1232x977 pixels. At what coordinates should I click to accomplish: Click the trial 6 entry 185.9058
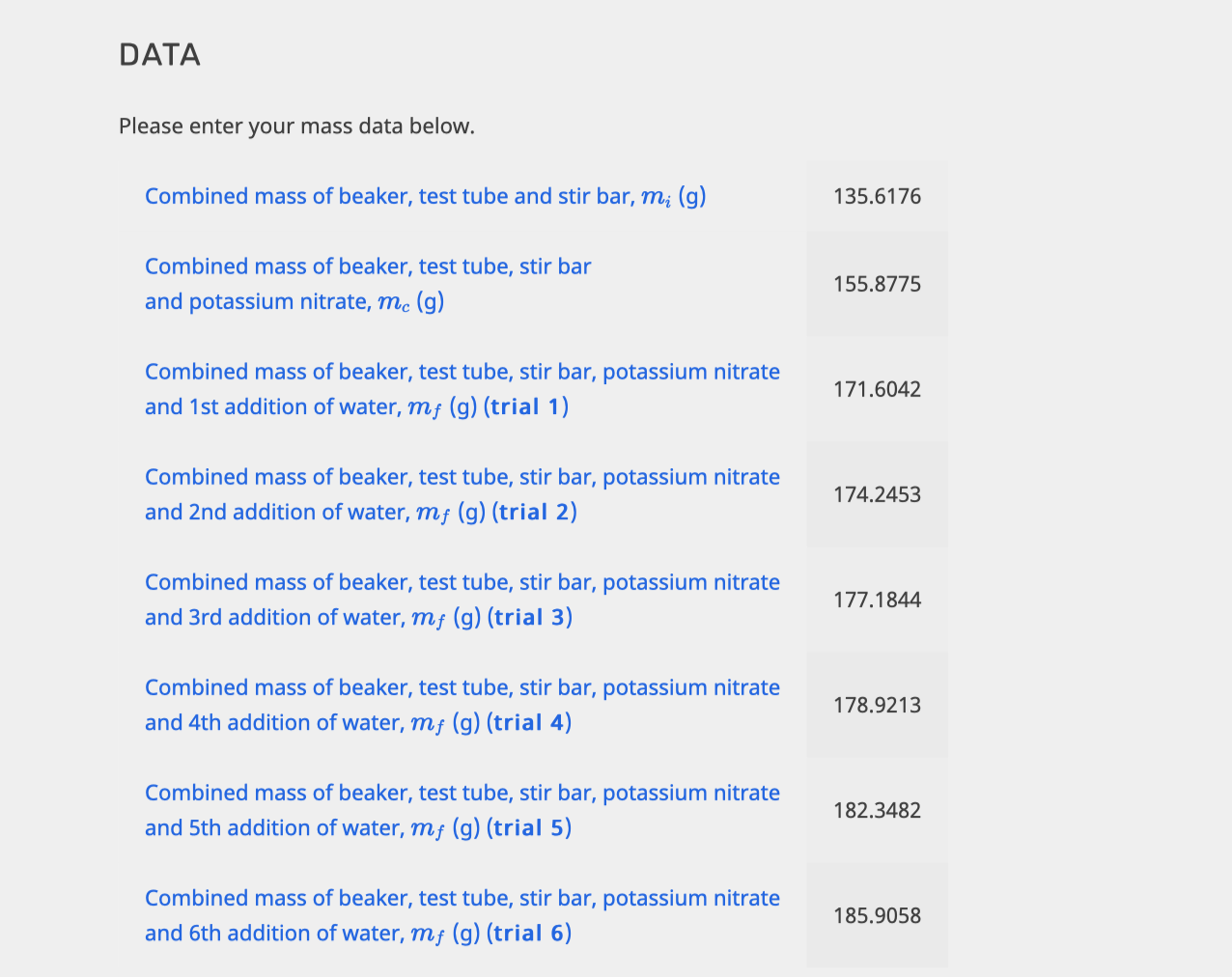(877, 915)
